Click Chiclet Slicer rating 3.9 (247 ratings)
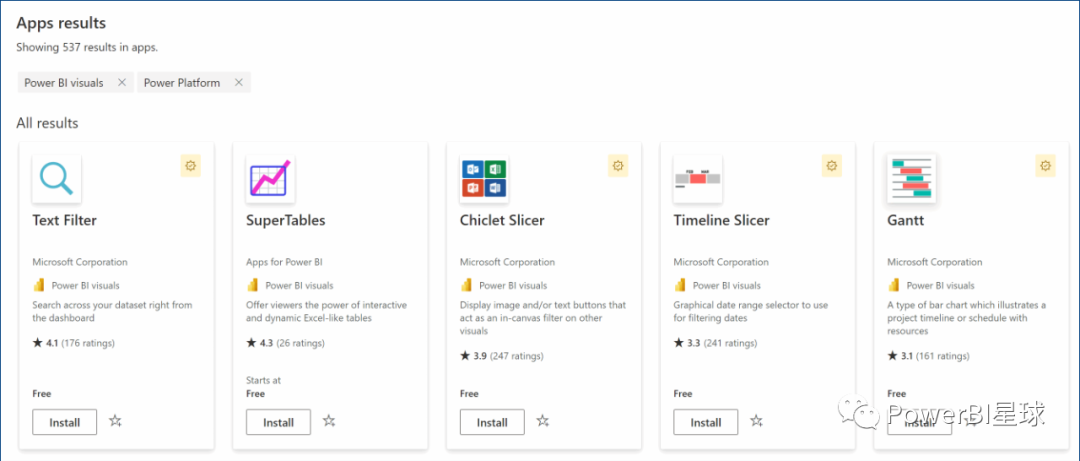Viewport: 1080px width, 461px height. pos(501,356)
